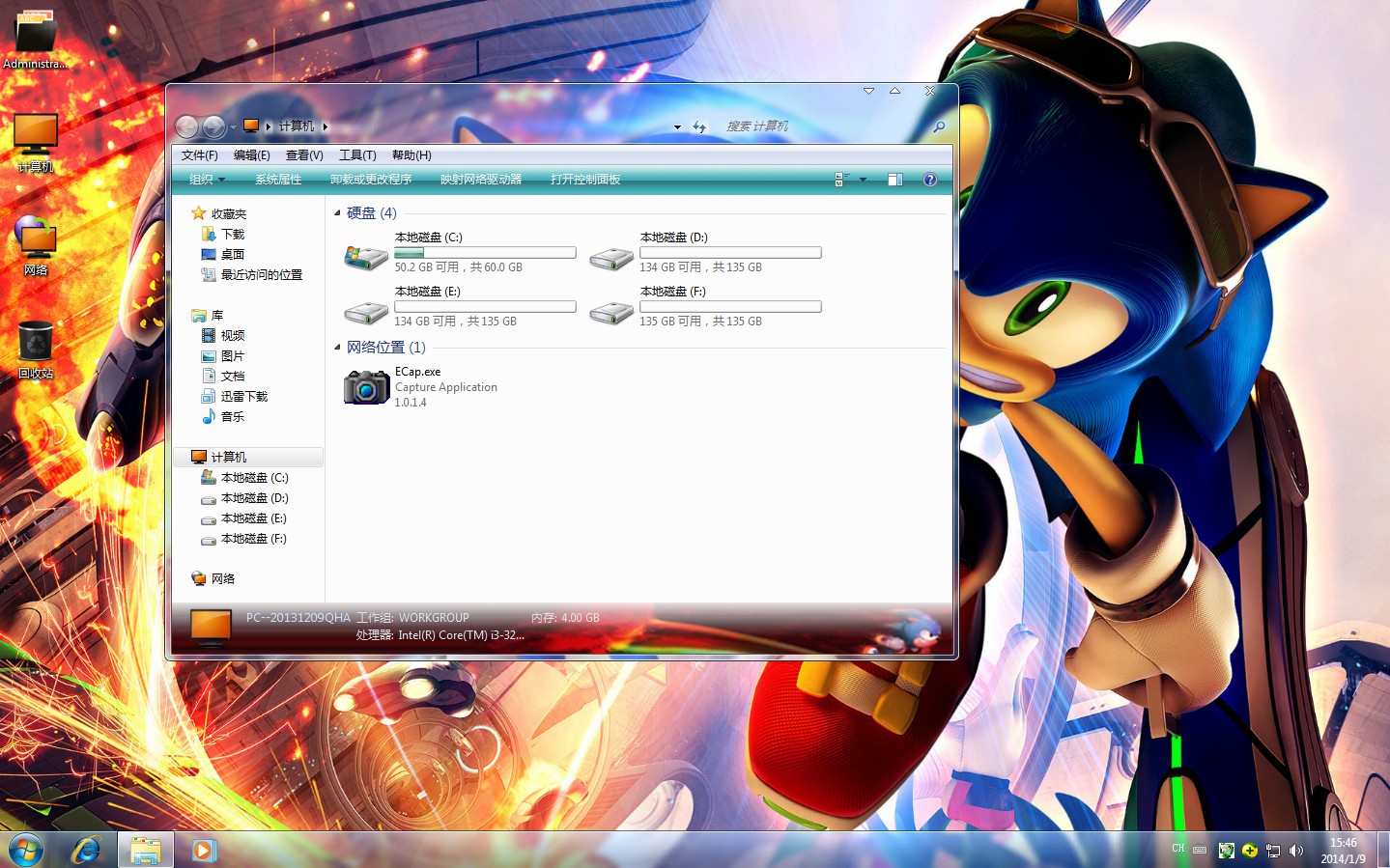The height and width of the screenshot is (868, 1390).
Task: Open the address bar history dropdown
Action: pyautogui.click(x=677, y=126)
